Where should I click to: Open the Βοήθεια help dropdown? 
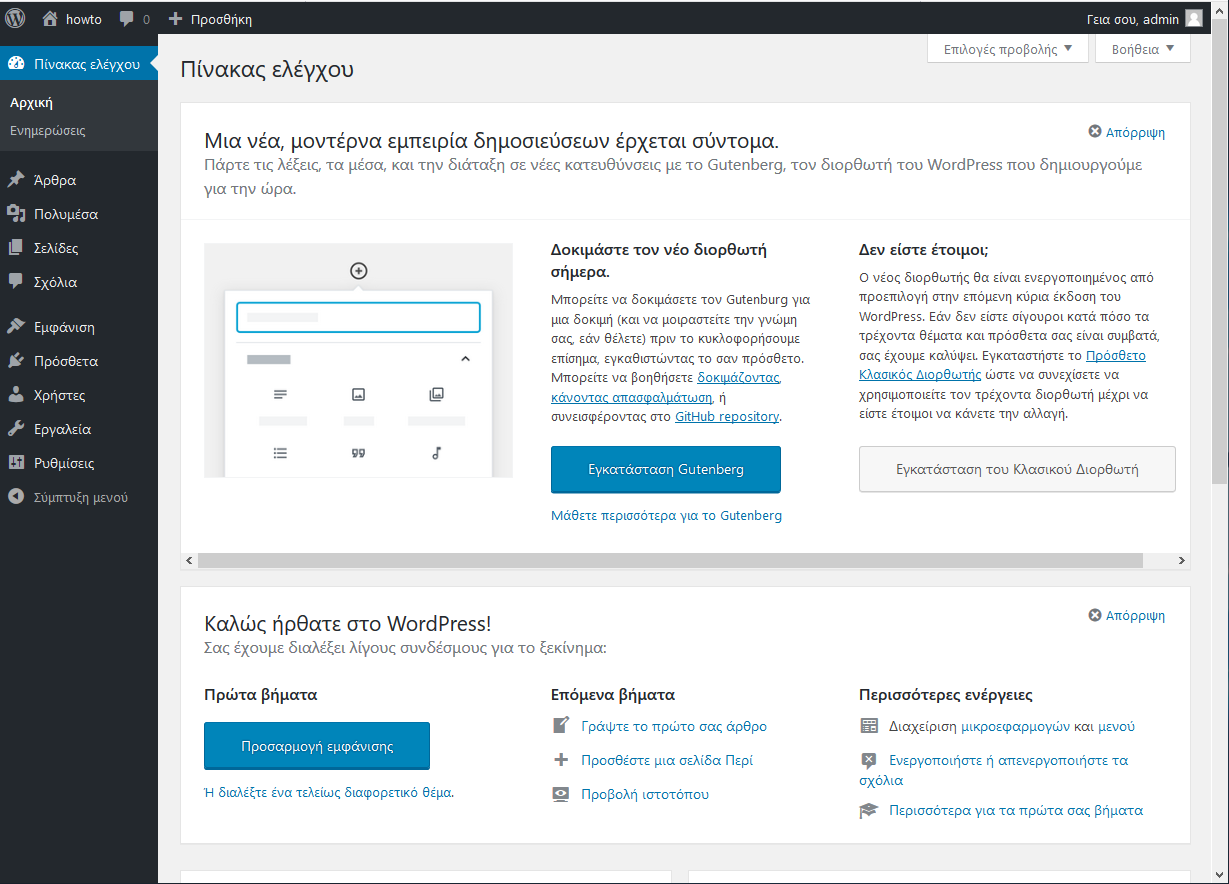pos(1143,49)
